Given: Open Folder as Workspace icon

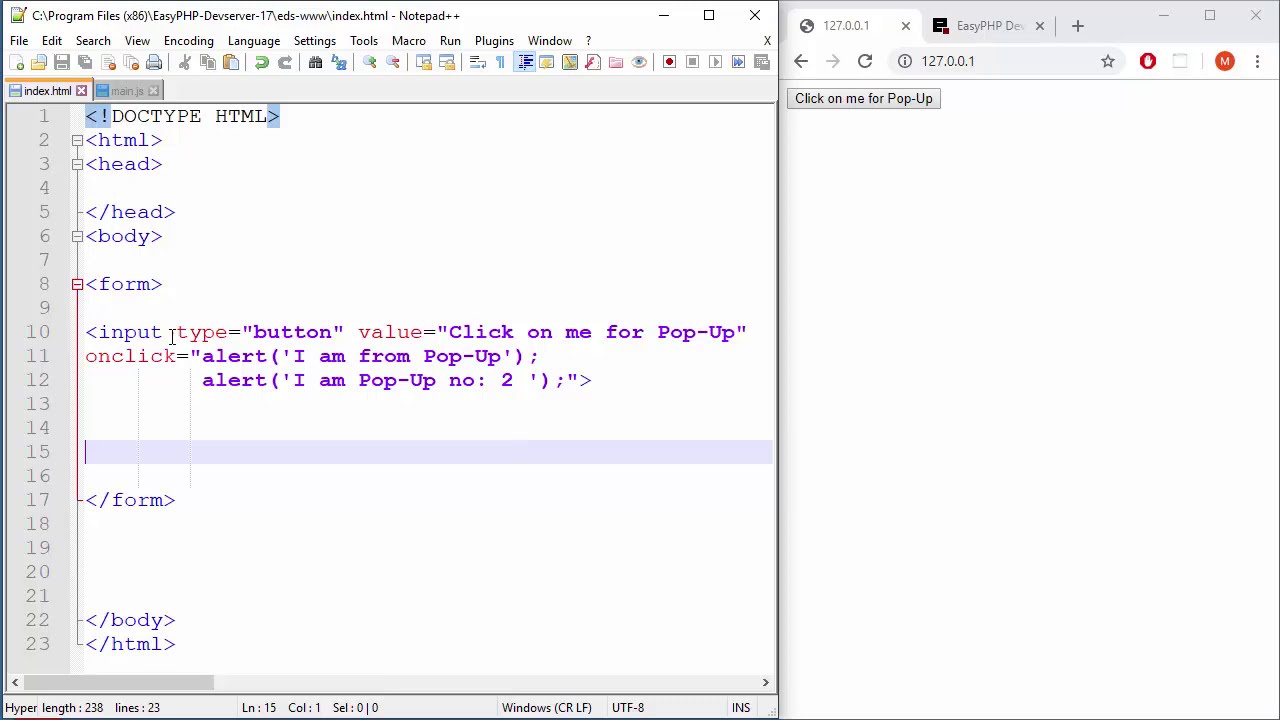Looking at the screenshot, I should pos(616,62).
